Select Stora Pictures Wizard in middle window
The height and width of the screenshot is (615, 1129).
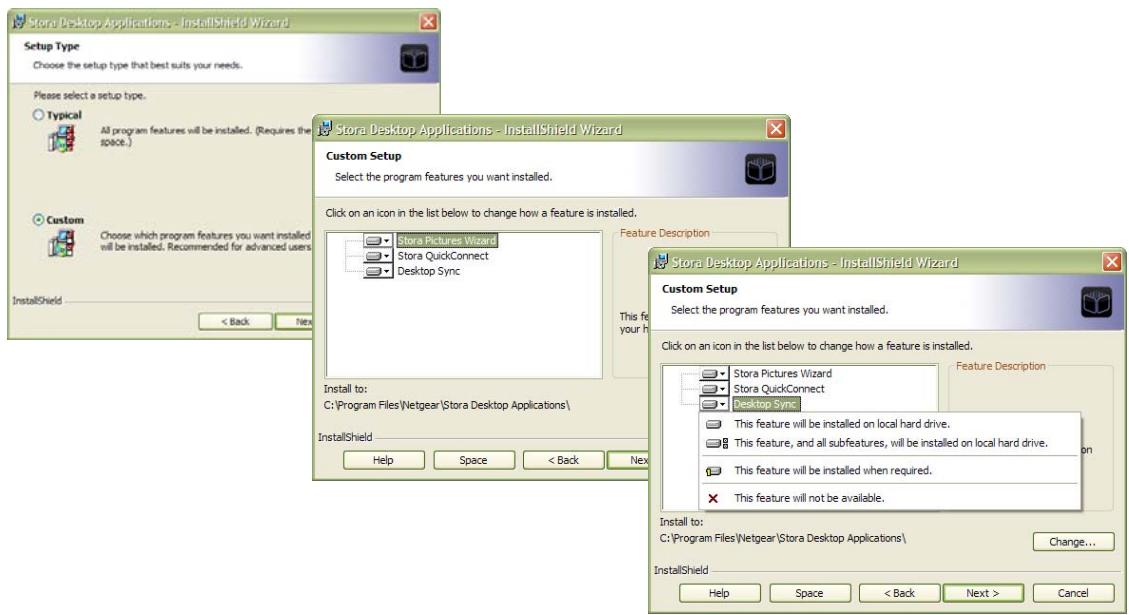(x=446, y=241)
